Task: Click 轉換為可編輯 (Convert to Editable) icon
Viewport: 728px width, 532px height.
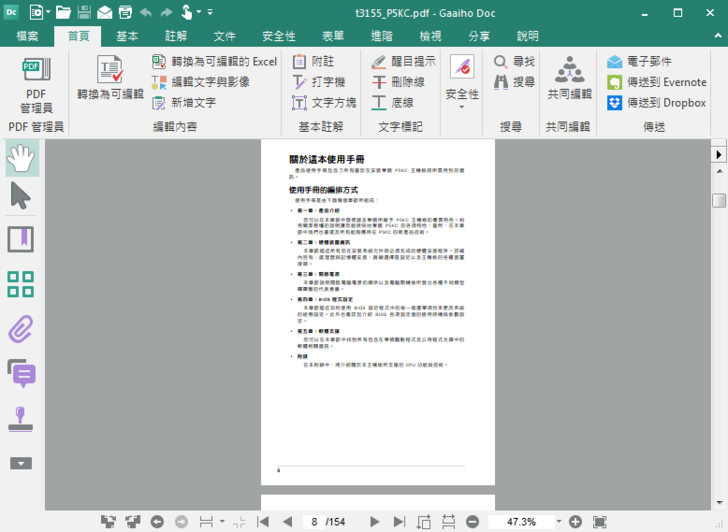Action: tap(110, 80)
